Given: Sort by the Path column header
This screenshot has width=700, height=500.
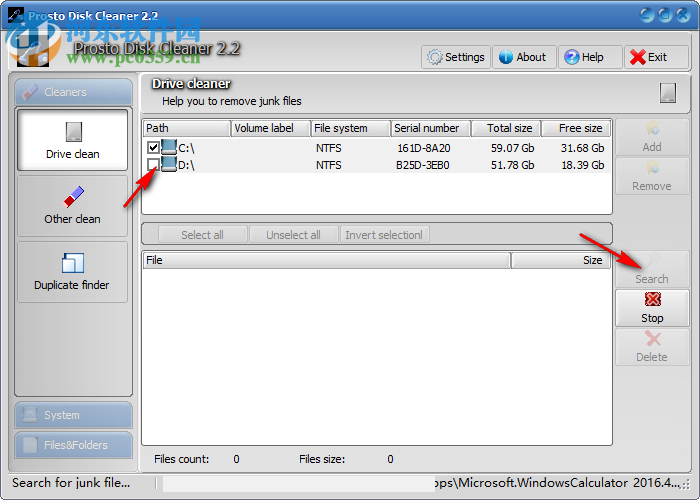Looking at the screenshot, I should point(187,128).
